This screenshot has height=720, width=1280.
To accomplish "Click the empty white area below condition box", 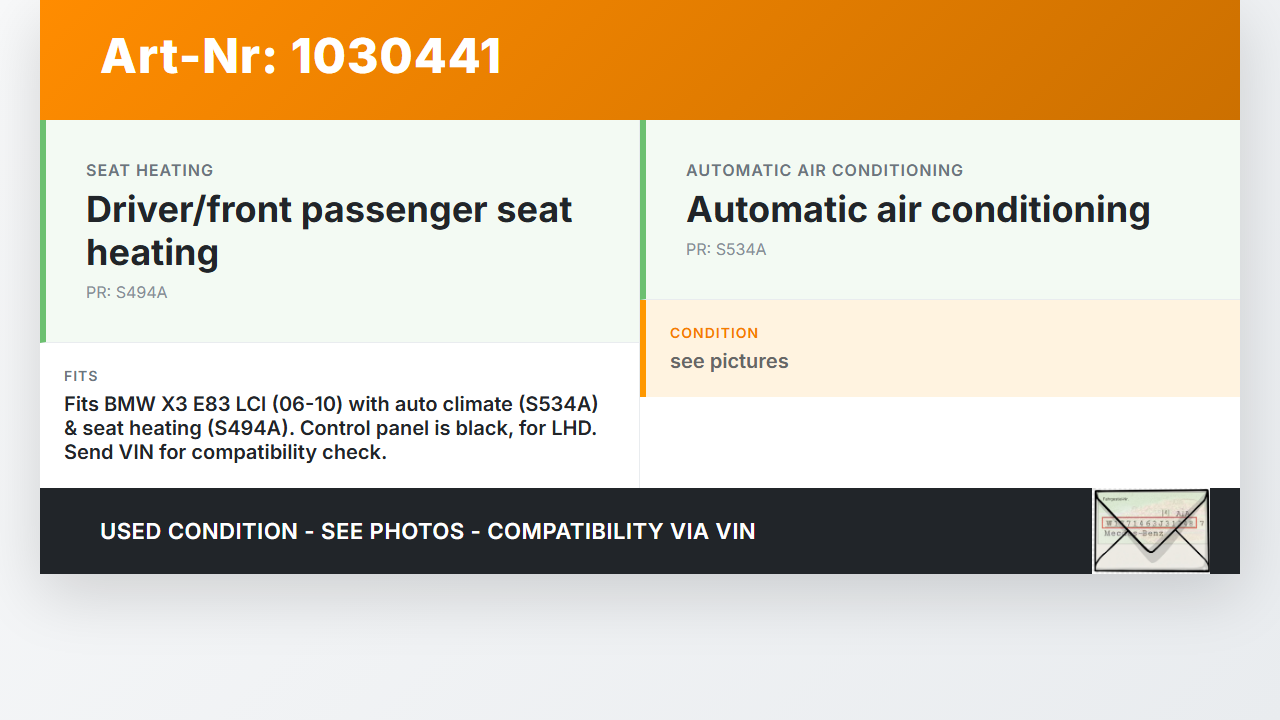I will tap(940, 442).
